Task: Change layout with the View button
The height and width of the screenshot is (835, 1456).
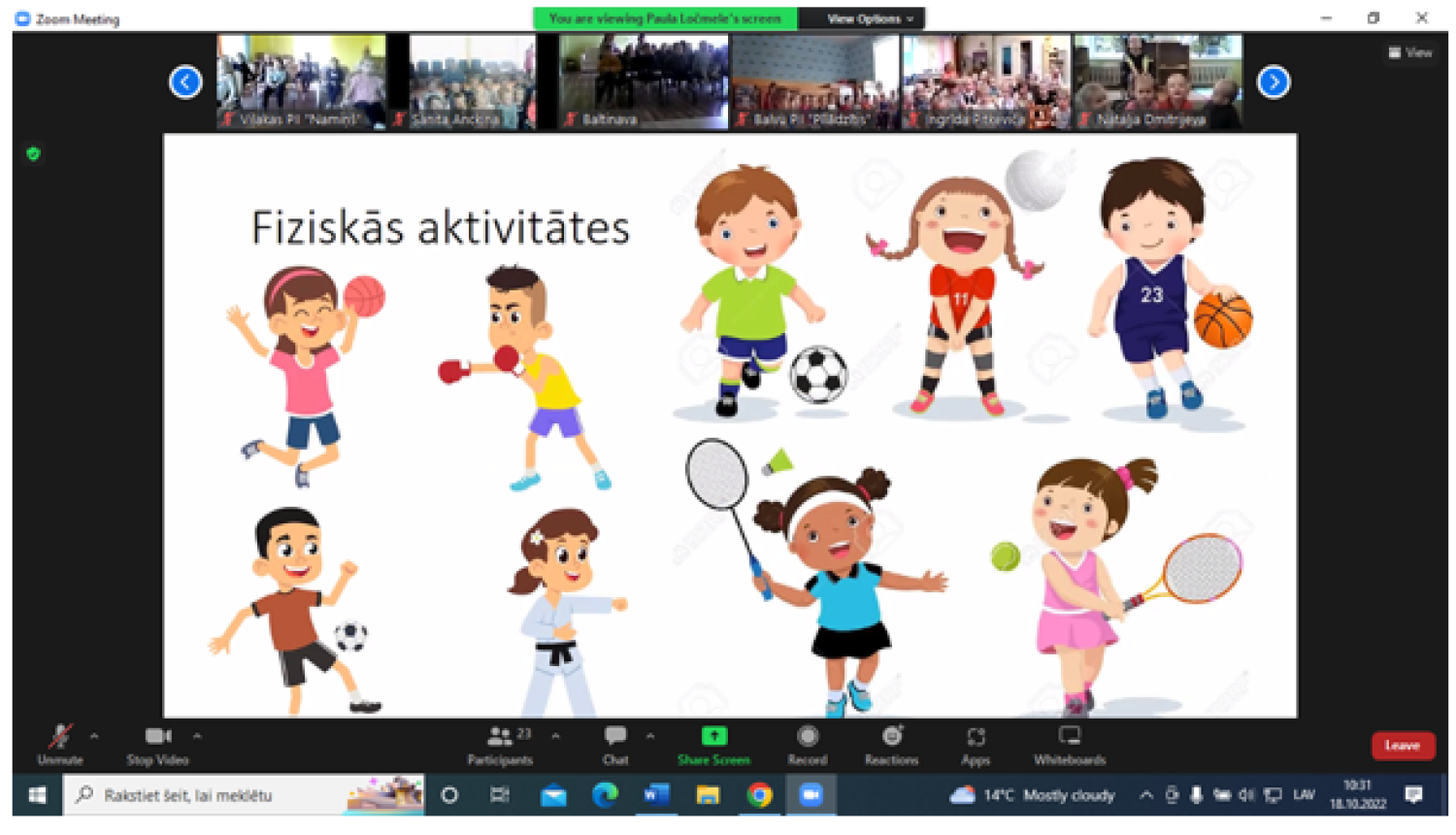Action: (1410, 52)
